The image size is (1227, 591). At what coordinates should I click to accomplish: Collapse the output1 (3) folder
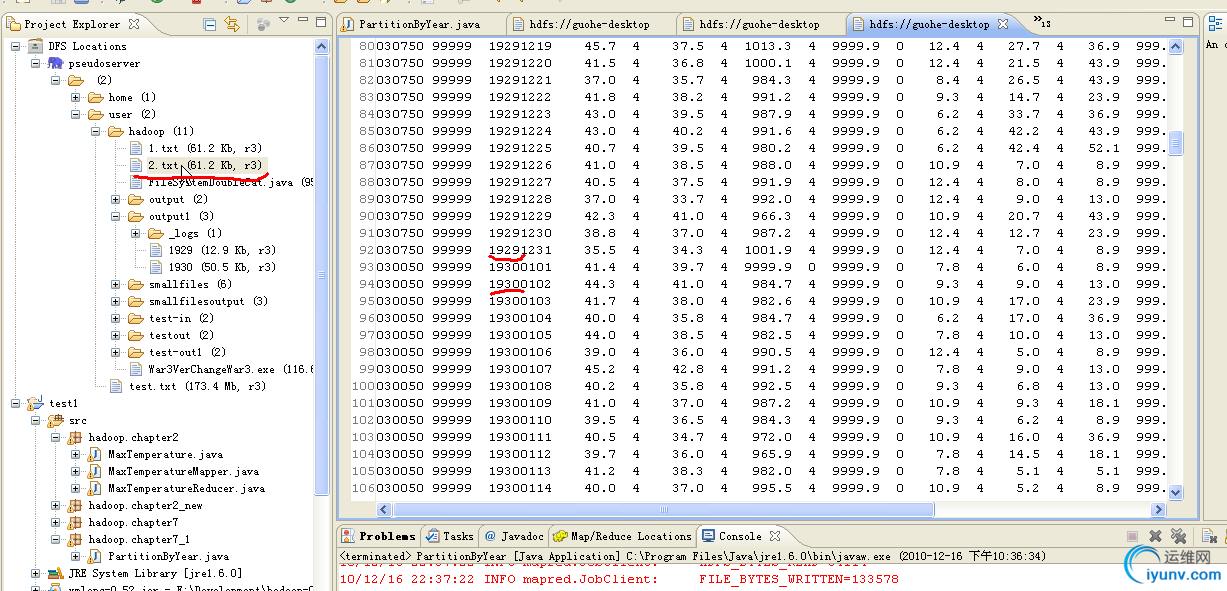coord(115,216)
